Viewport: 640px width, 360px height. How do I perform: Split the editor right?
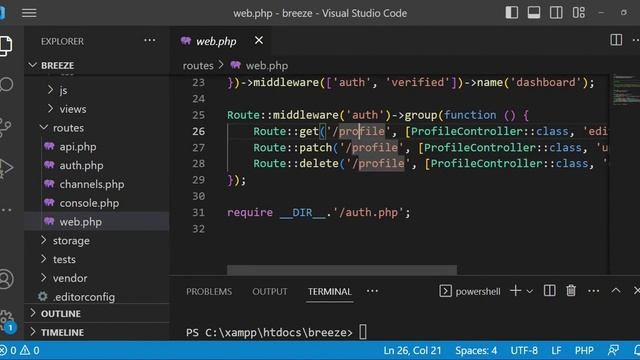tap(616, 40)
